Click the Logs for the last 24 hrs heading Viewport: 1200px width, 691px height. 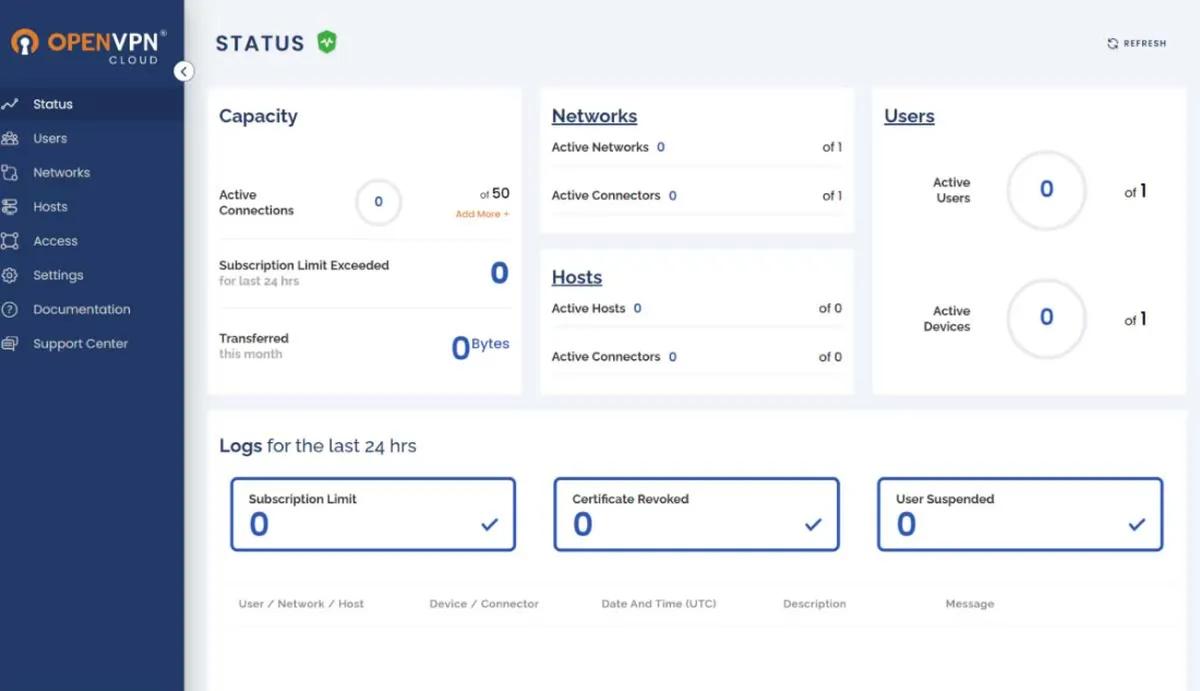[x=318, y=446]
